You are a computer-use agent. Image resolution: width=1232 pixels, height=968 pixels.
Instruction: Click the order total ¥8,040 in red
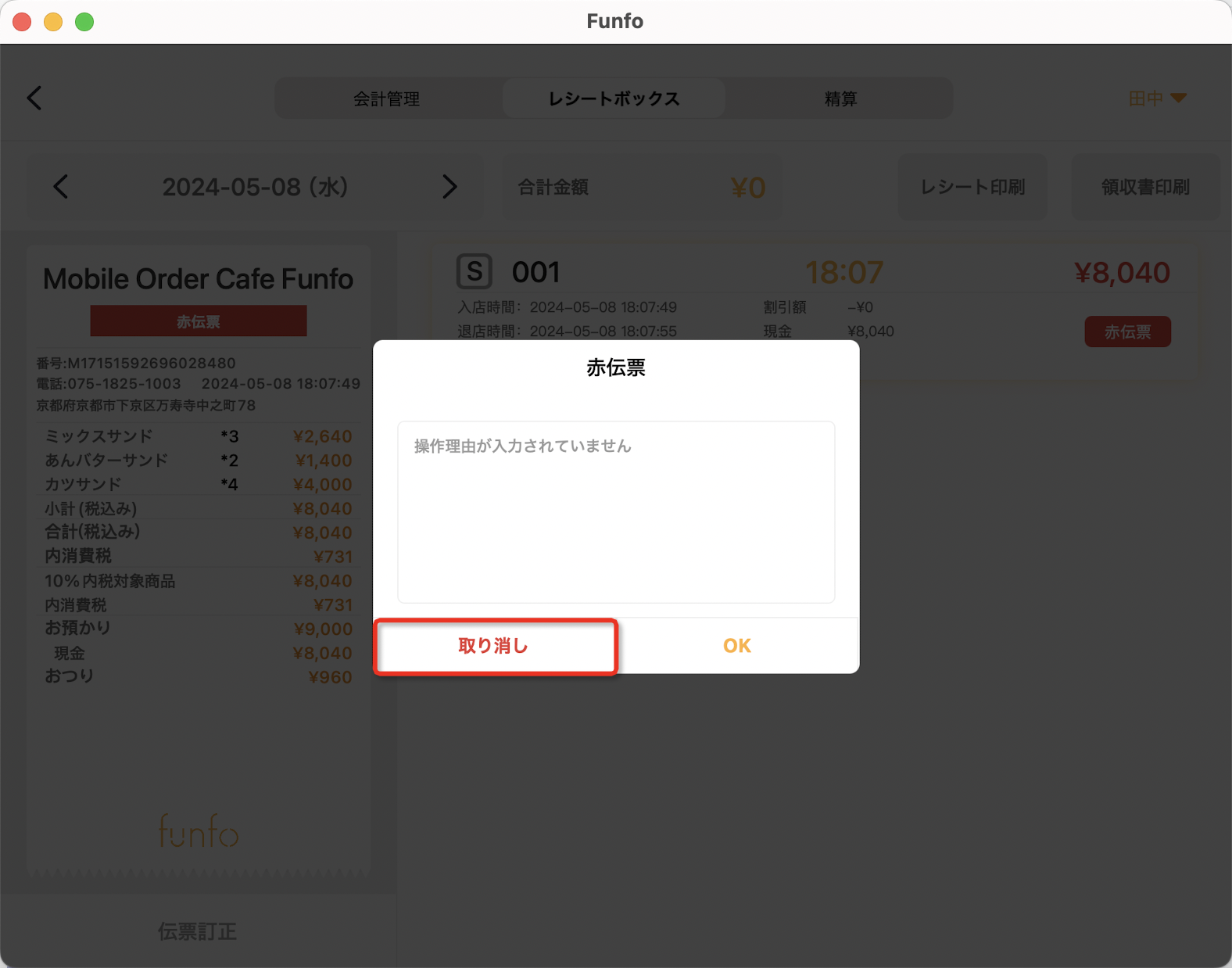click(x=1123, y=272)
